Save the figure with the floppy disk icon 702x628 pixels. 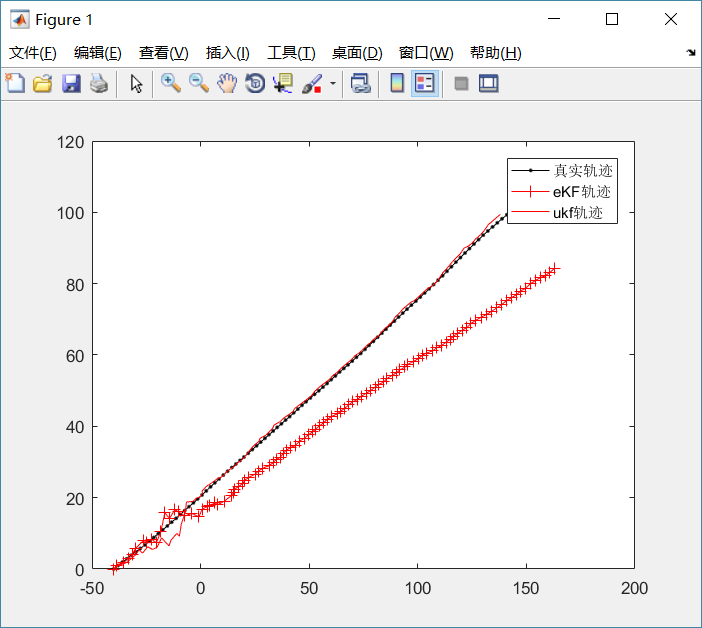tap(71, 84)
